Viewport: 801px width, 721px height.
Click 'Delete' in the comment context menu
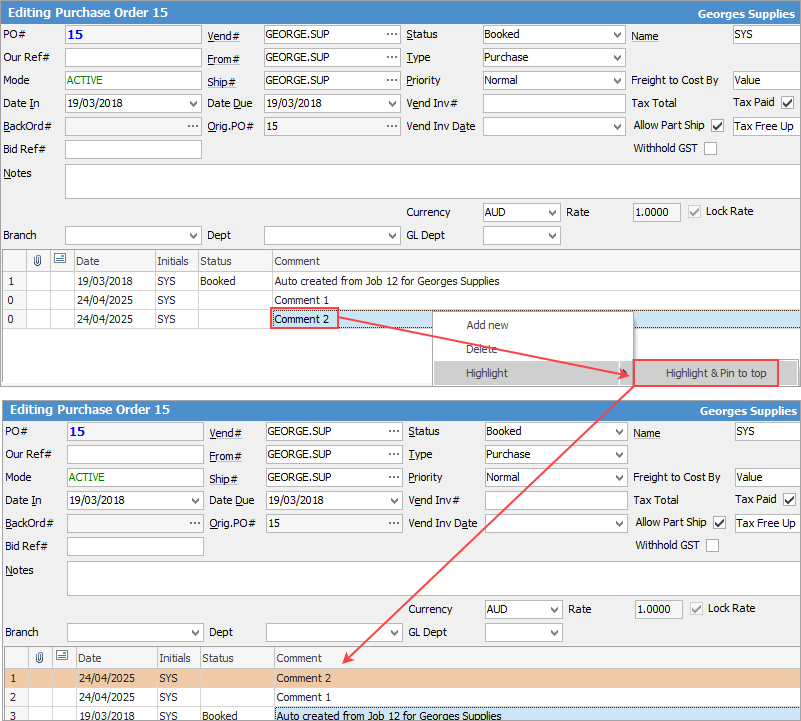pos(481,349)
